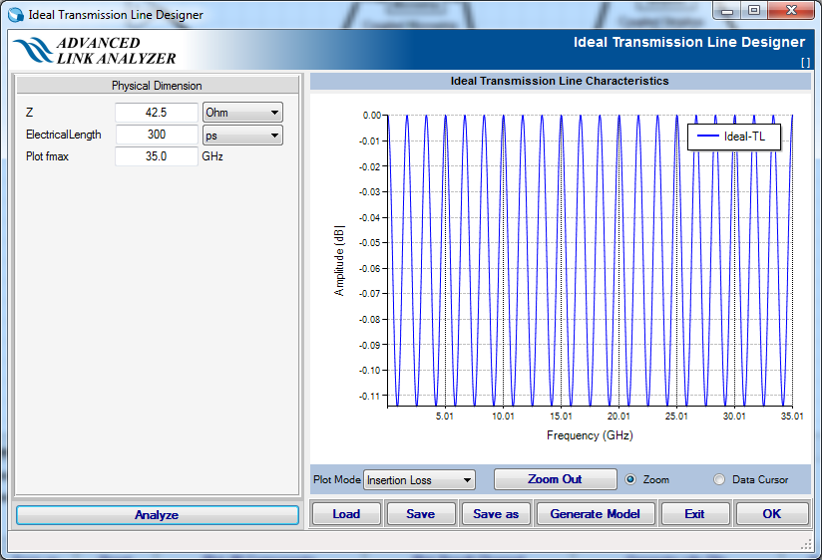822x560 pixels.
Task: Click the Z impedance input field
Action: 156,112
